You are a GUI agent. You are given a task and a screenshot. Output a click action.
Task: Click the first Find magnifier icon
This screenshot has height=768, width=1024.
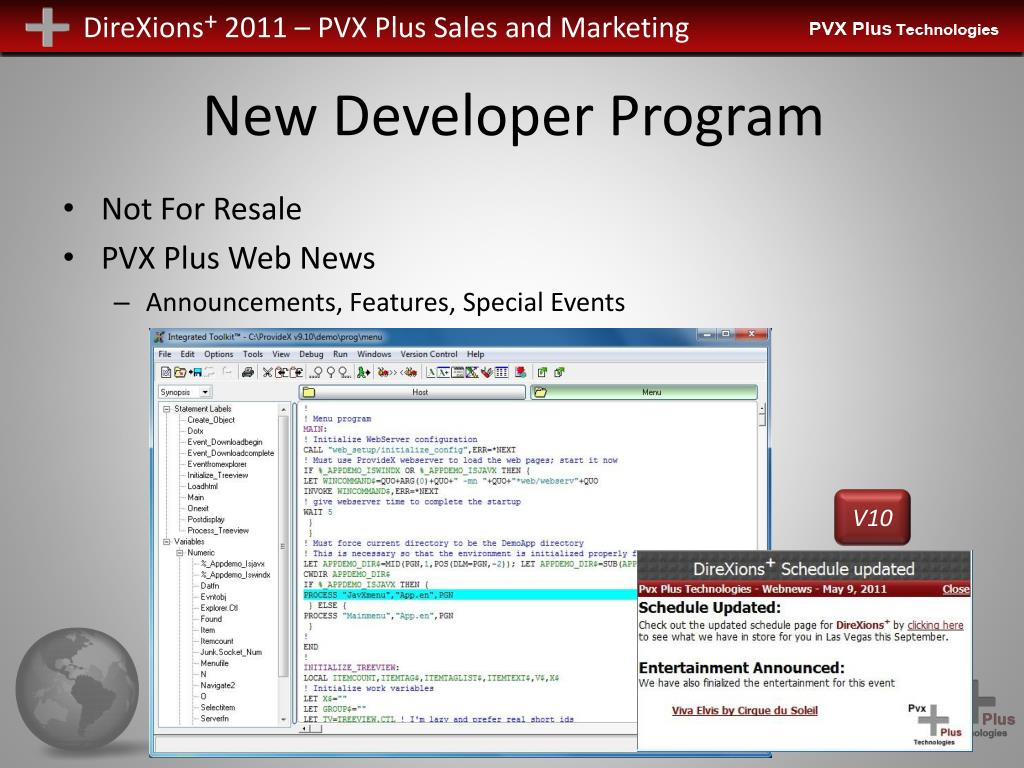point(317,372)
